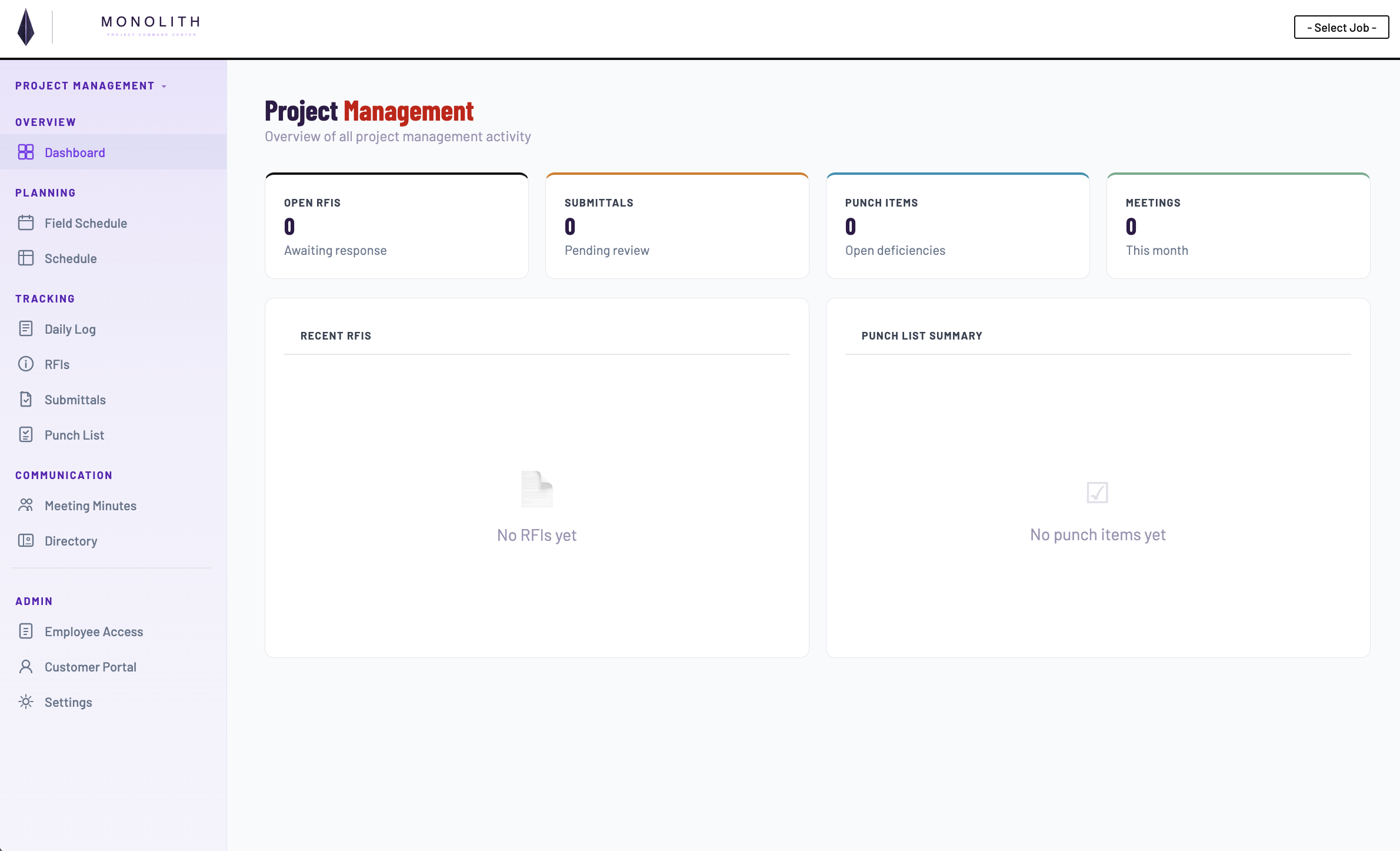The width and height of the screenshot is (1400, 851).
Task: Open the RFIs info icon
Action: [26, 364]
